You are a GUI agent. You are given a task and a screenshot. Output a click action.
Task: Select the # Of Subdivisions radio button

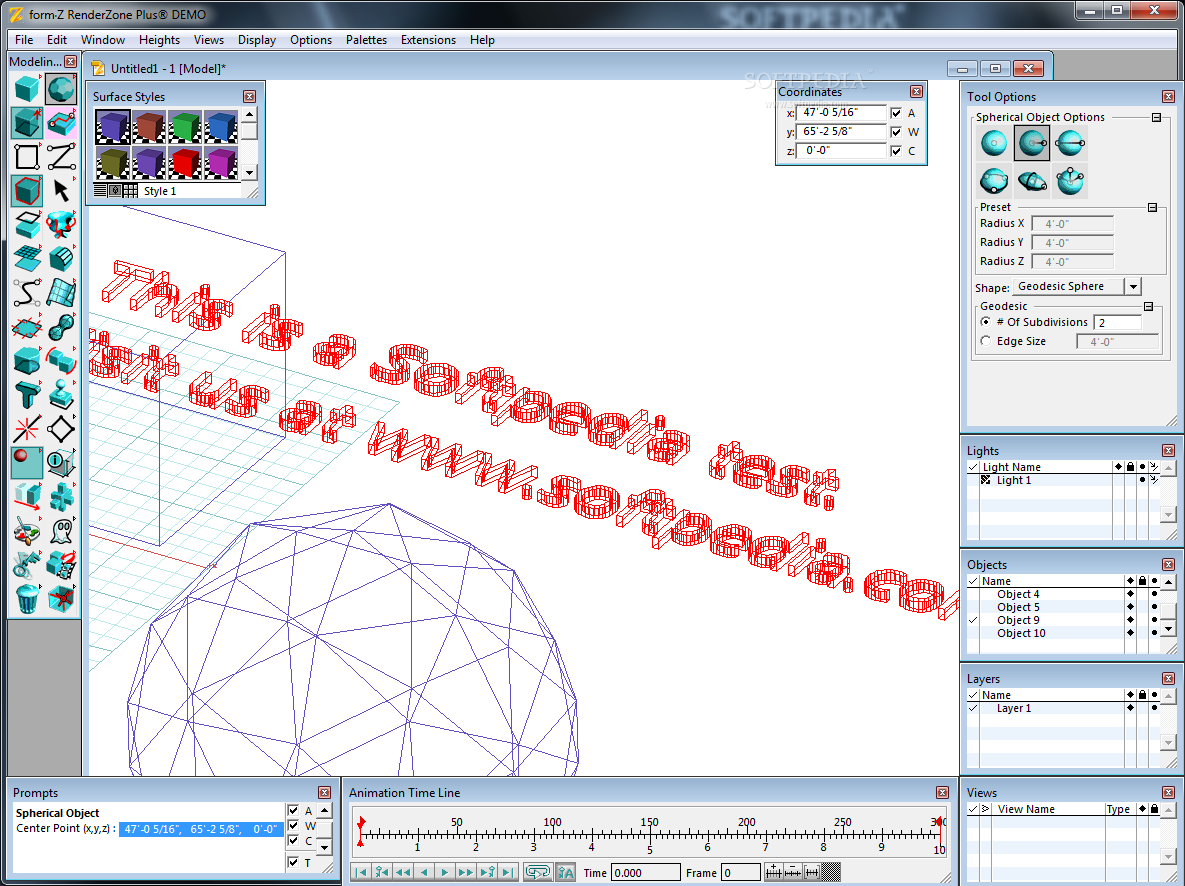click(x=985, y=322)
